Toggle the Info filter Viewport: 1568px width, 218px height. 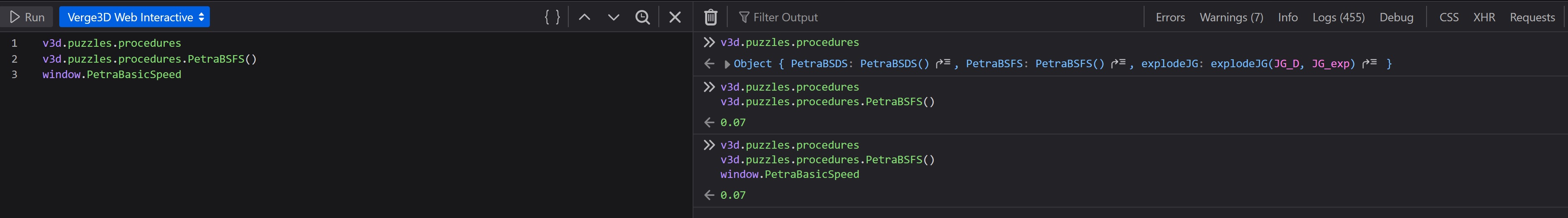tap(1287, 17)
